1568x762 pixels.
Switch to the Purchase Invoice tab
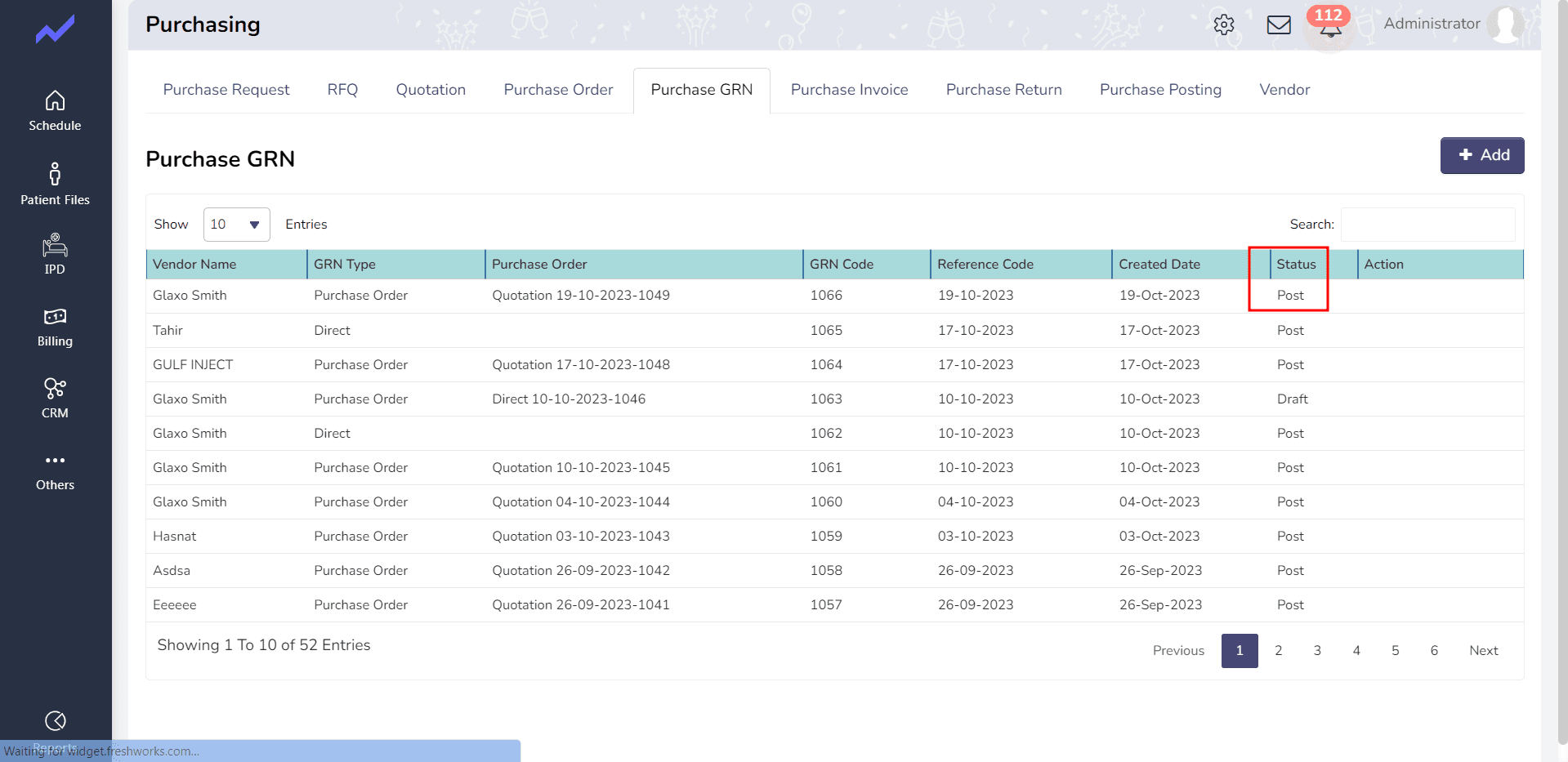coord(849,90)
